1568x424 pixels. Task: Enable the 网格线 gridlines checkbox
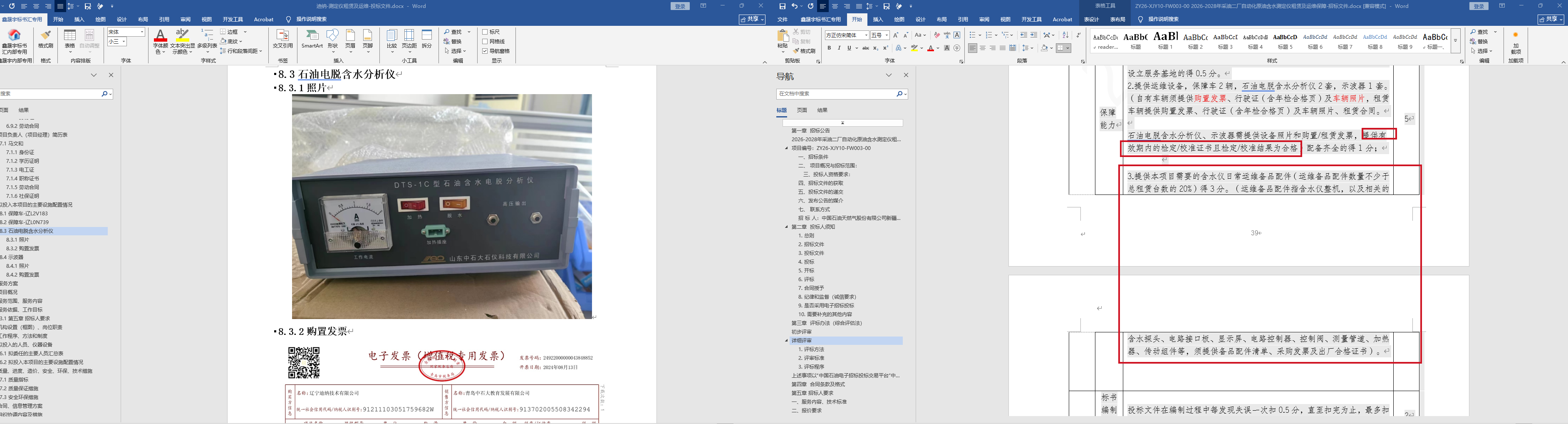(x=485, y=41)
